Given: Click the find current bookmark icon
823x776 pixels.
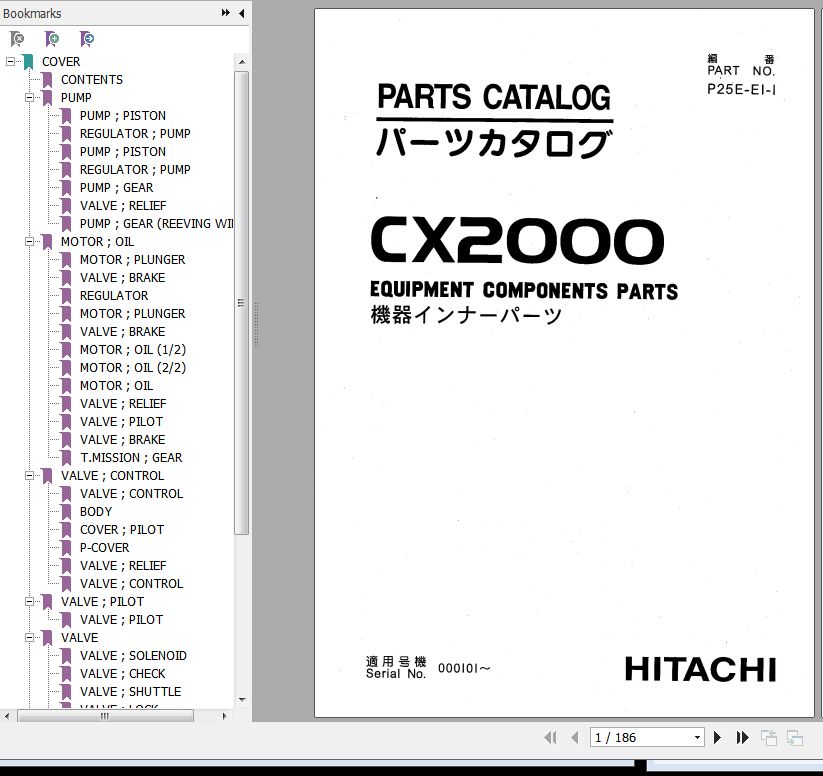Looking at the screenshot, I should [87, 39].
